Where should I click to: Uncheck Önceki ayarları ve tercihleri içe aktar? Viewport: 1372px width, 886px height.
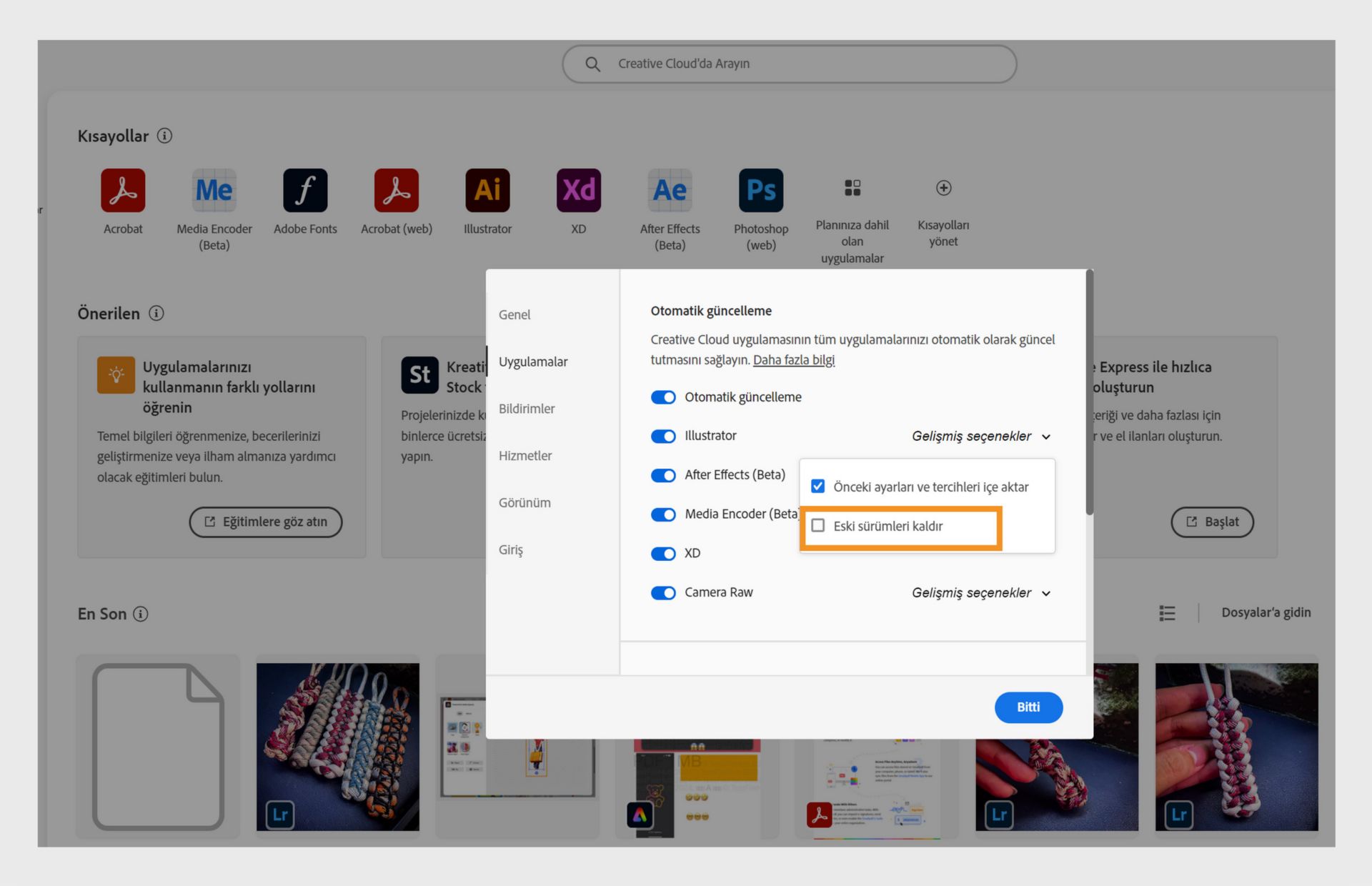click(818, 487)
